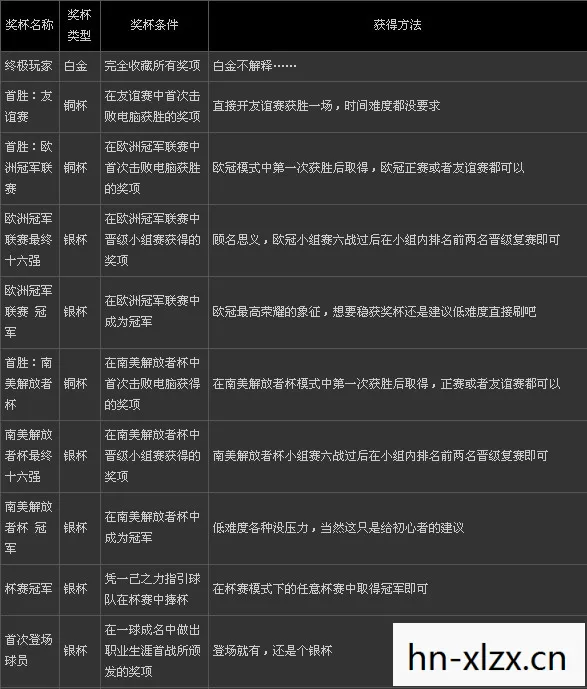Click 银杯 in the 首次登场球员 row
The image size is (587, 689).
click(76, 651)
